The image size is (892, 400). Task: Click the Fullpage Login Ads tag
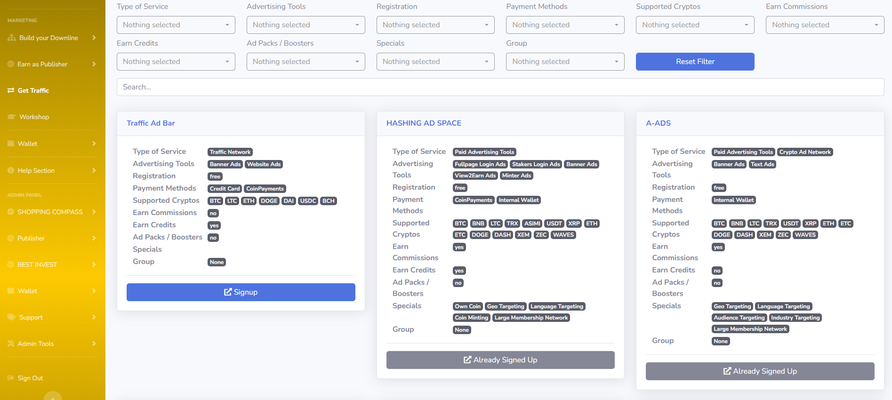pyautogui.click(x=480, y=164)
